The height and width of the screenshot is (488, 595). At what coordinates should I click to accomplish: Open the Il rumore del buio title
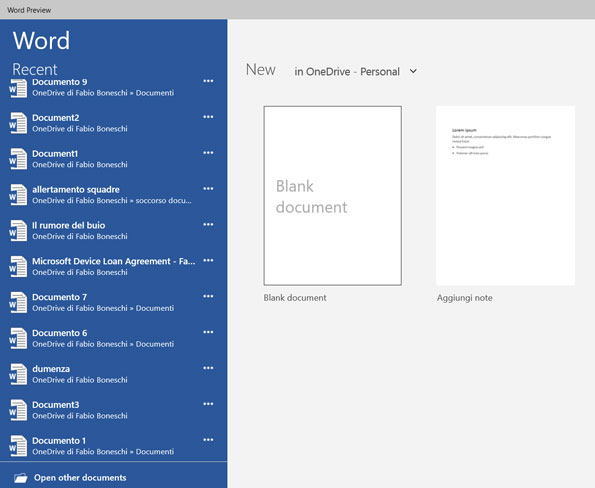[x=69, y=225]
